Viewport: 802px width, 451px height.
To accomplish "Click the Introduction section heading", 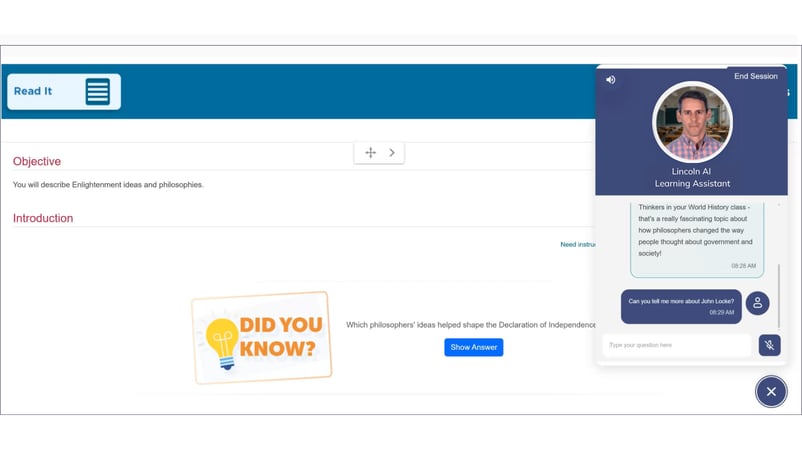I will [x=43, y=218].
